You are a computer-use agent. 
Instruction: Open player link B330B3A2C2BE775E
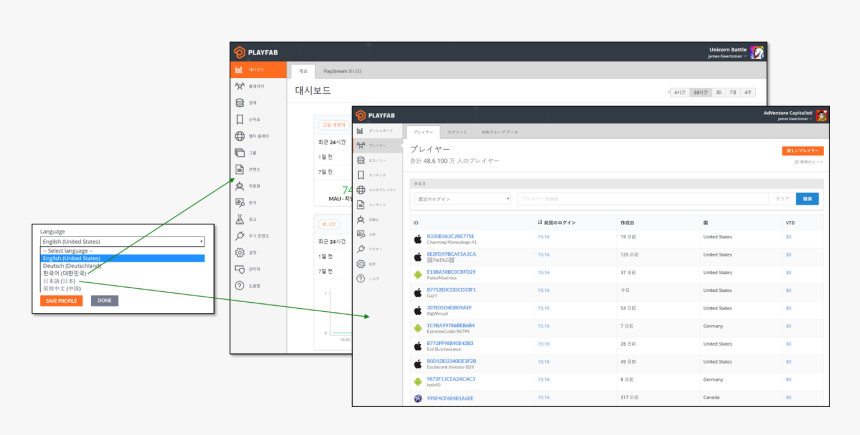[450, 236]
